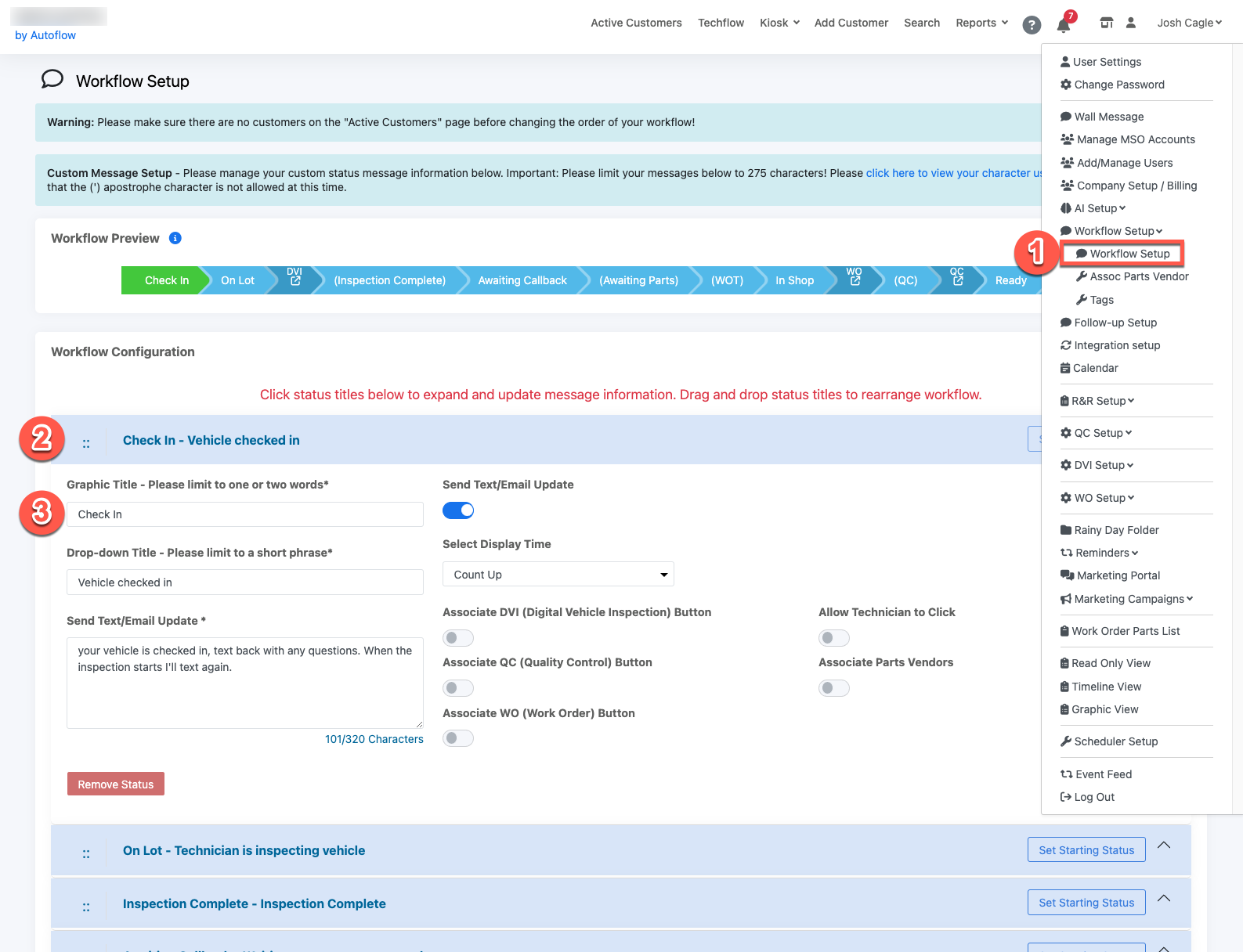Screen dimensions: 1243x952
Task: Open Add Customer page
Action: tap(851, 23)
